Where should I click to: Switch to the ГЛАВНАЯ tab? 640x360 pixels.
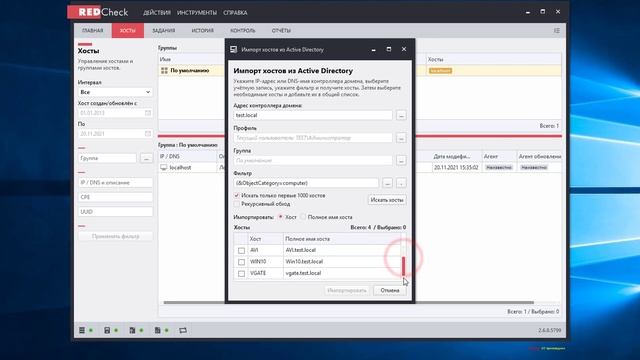pos(93,31)
